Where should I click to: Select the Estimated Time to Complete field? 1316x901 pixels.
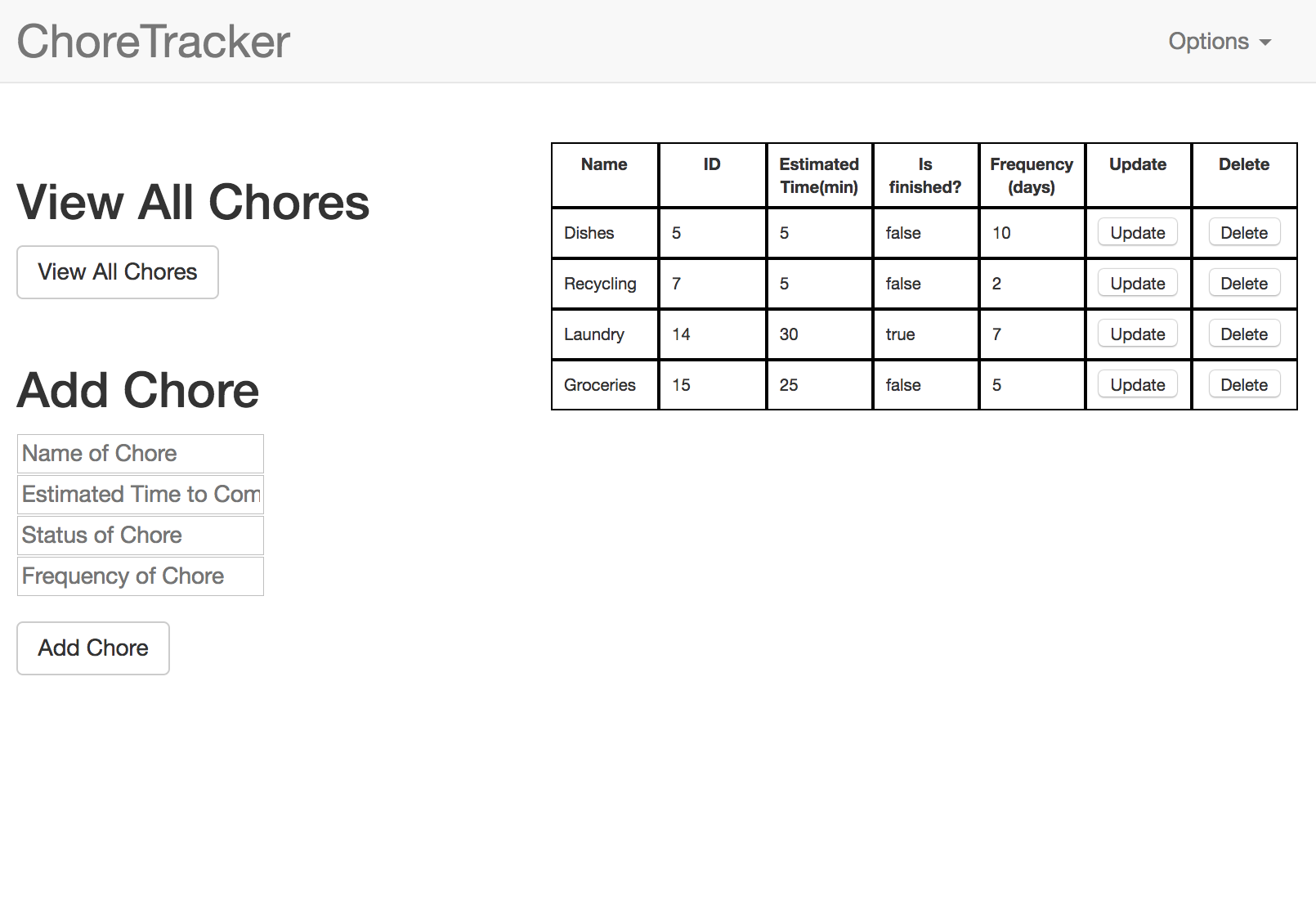141,495
